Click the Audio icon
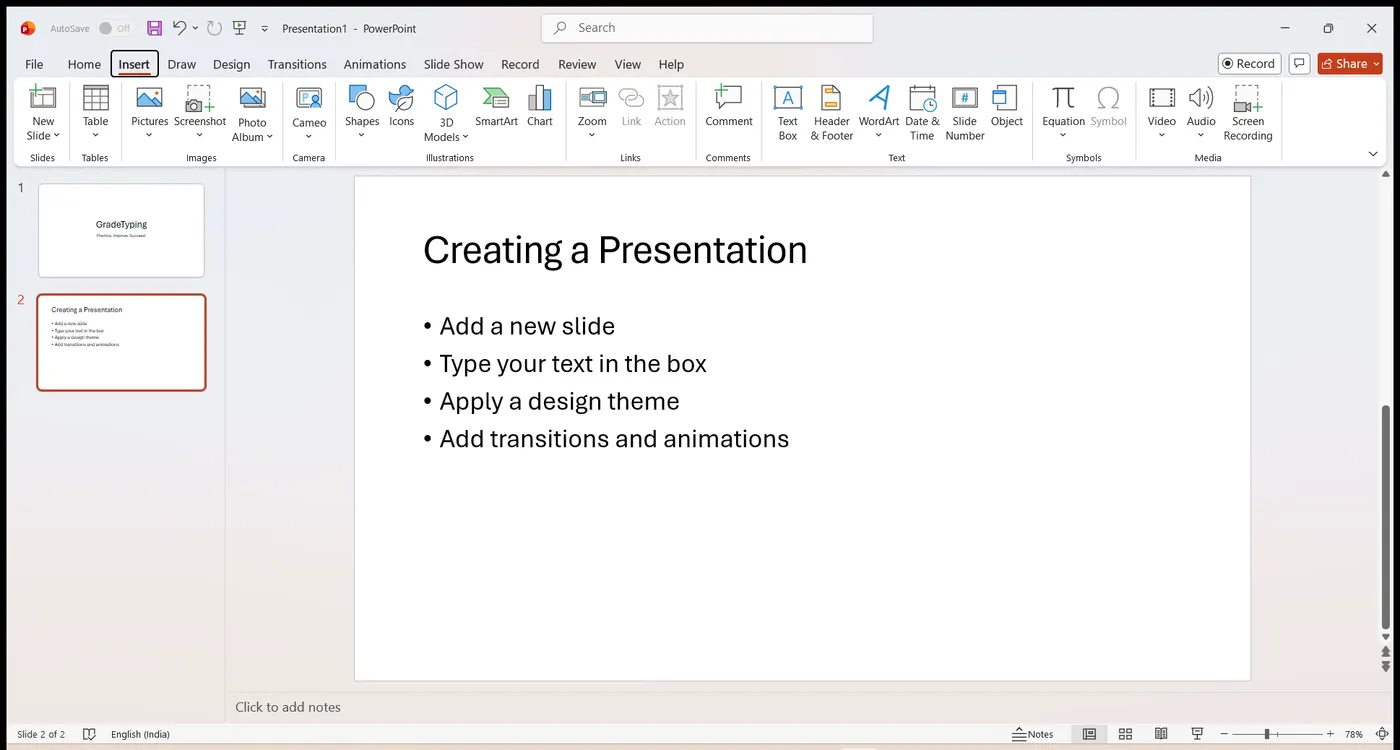 1201,97
